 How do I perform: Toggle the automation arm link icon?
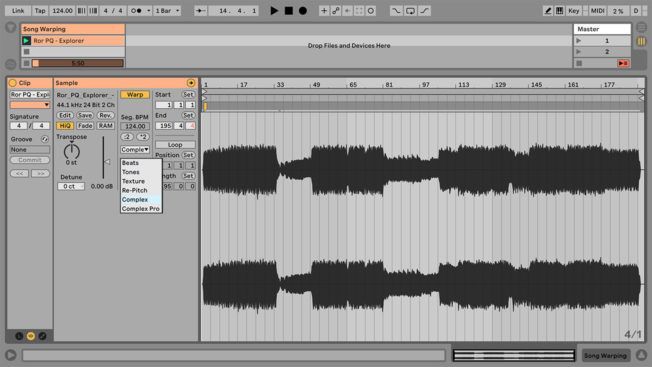(336, 11)
